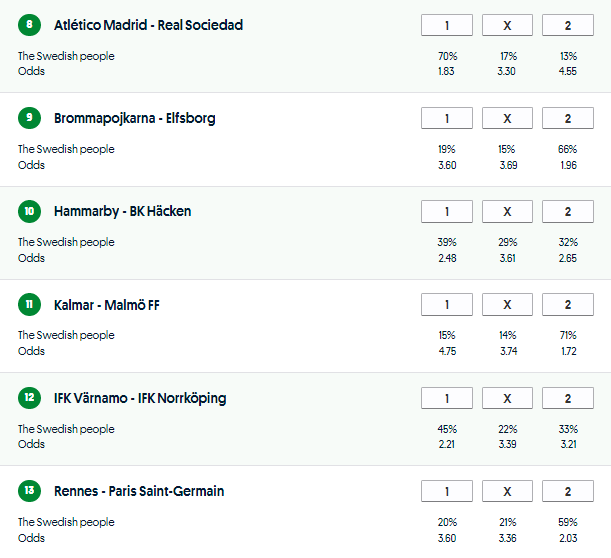
Task: Select home win 1 for Kalmar - Malmö FF
Action: coord(447,305)
